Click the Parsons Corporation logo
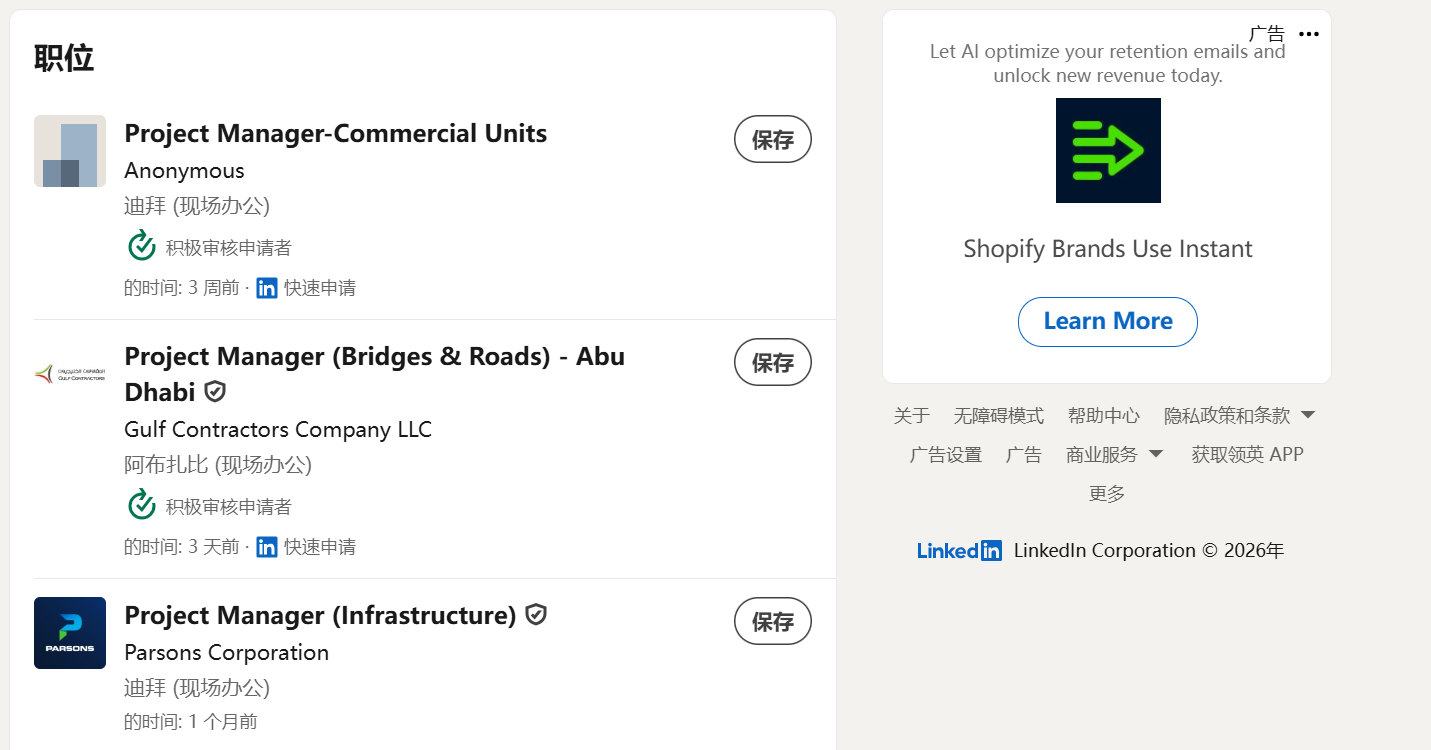Viewport: 1431px width, 750px height. 70,633
